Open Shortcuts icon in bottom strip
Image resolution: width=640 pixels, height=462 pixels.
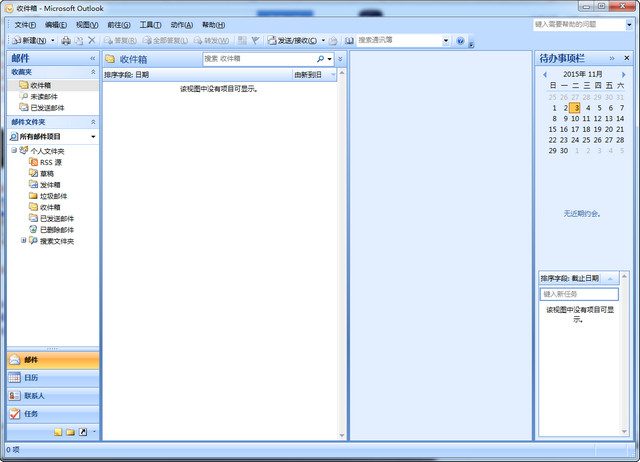pos(83,432)
